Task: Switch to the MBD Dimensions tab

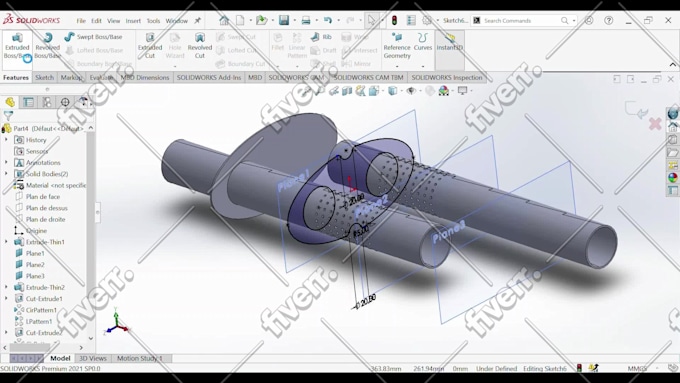Action: pos(145,77)
